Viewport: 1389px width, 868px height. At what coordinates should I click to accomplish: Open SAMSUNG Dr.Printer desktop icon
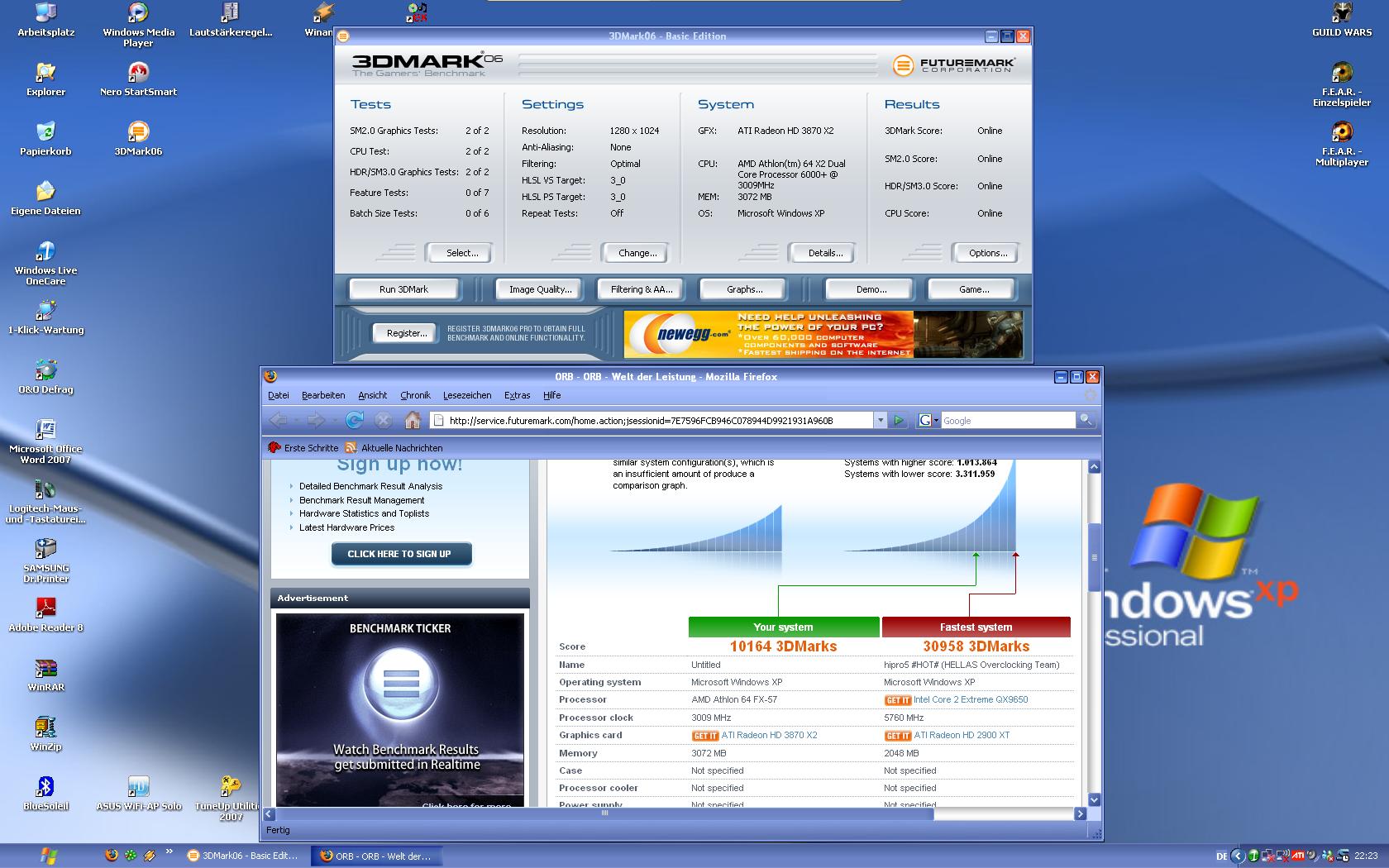click(46, 561)
